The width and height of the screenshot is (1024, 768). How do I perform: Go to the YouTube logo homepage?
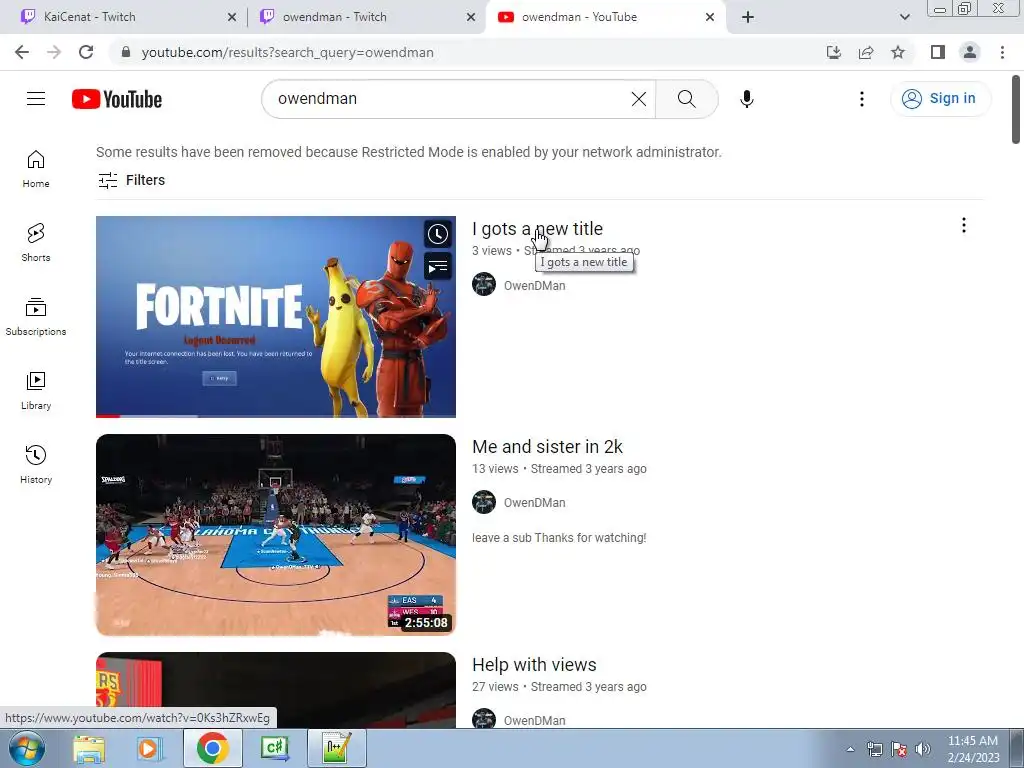pyautogui.click(x=117, y=99)
